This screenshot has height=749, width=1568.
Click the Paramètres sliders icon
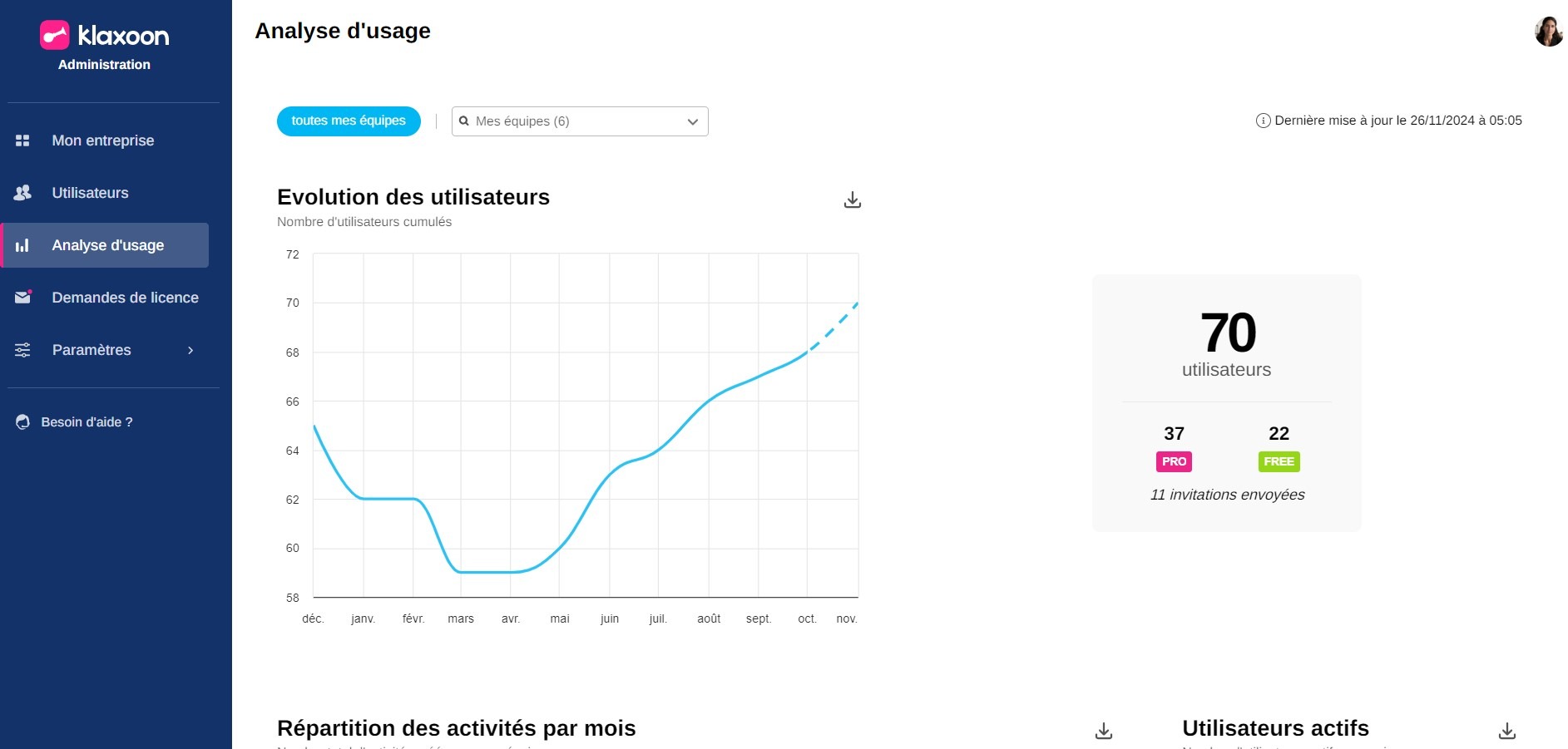[x=22, y=350]
